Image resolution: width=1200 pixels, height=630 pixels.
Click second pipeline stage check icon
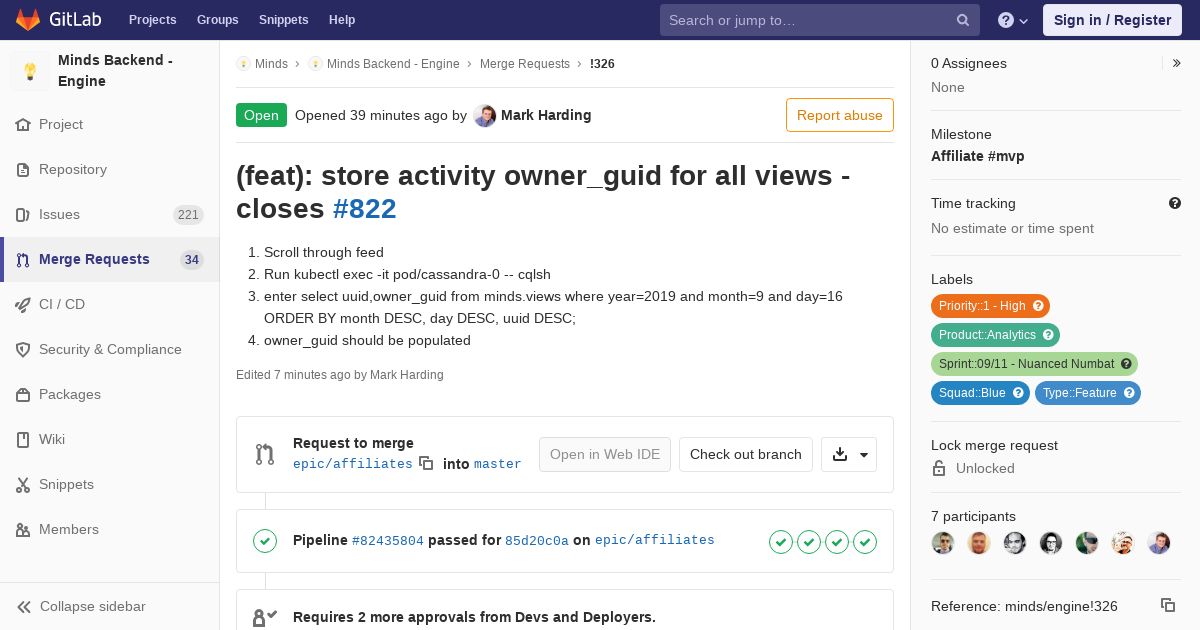809,542
